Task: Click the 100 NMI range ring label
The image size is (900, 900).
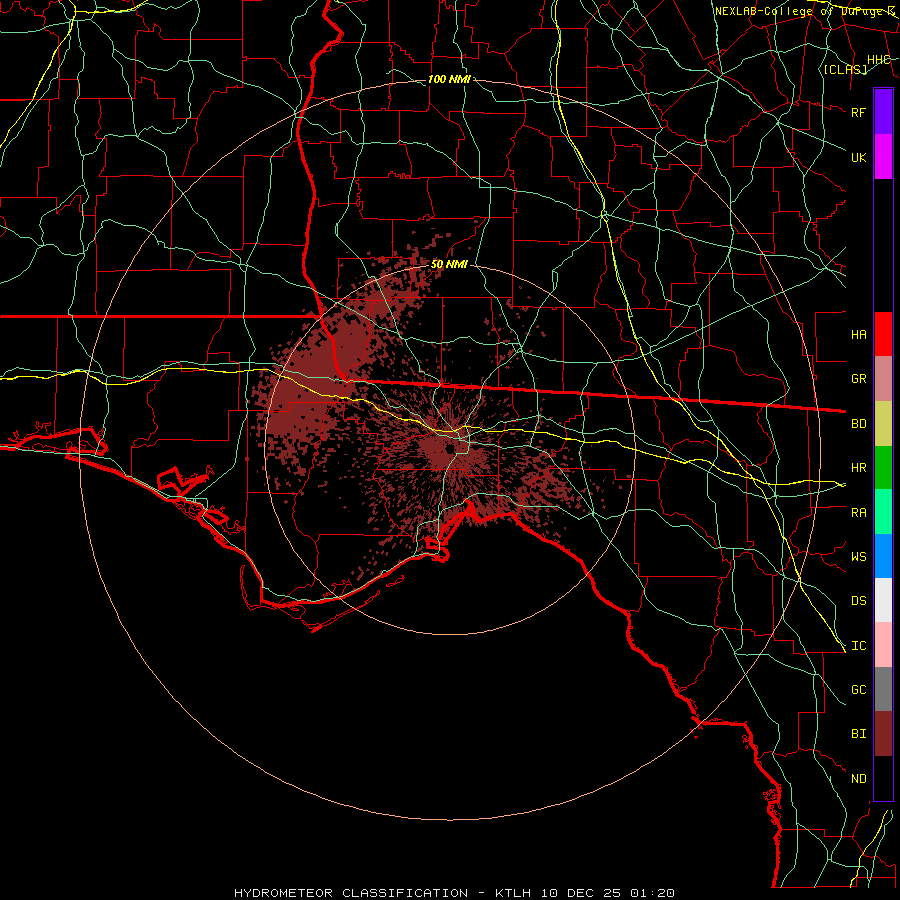Action: point(449,79)
